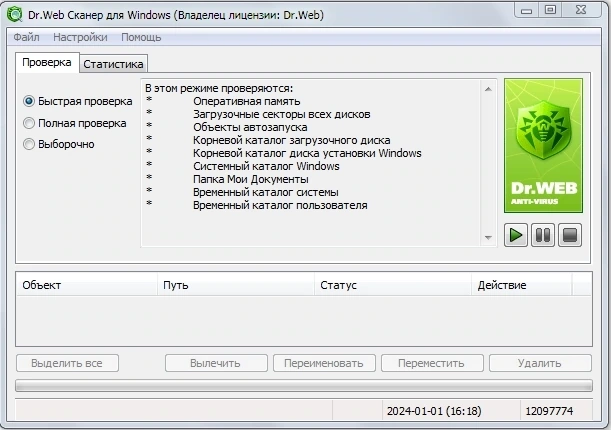Click В этом режиме проверяются heading

219,88
